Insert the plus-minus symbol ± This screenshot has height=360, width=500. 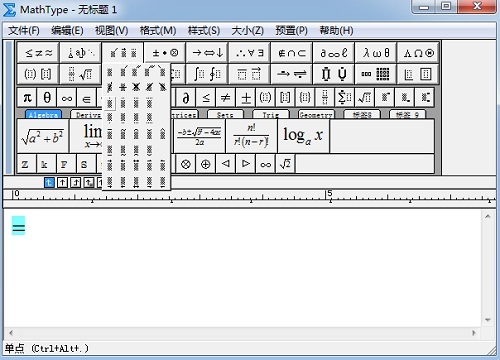pyautogui.click(x=246, y=98)
